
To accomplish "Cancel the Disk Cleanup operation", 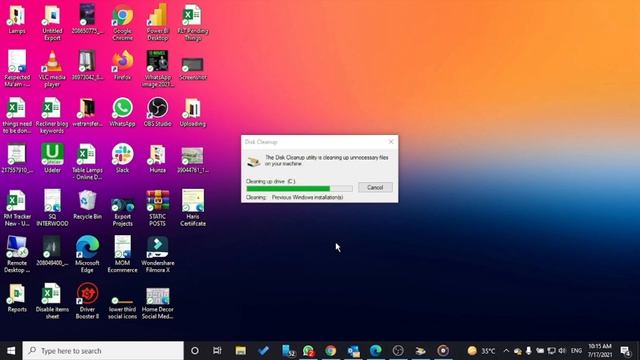I will pos(375,187).
